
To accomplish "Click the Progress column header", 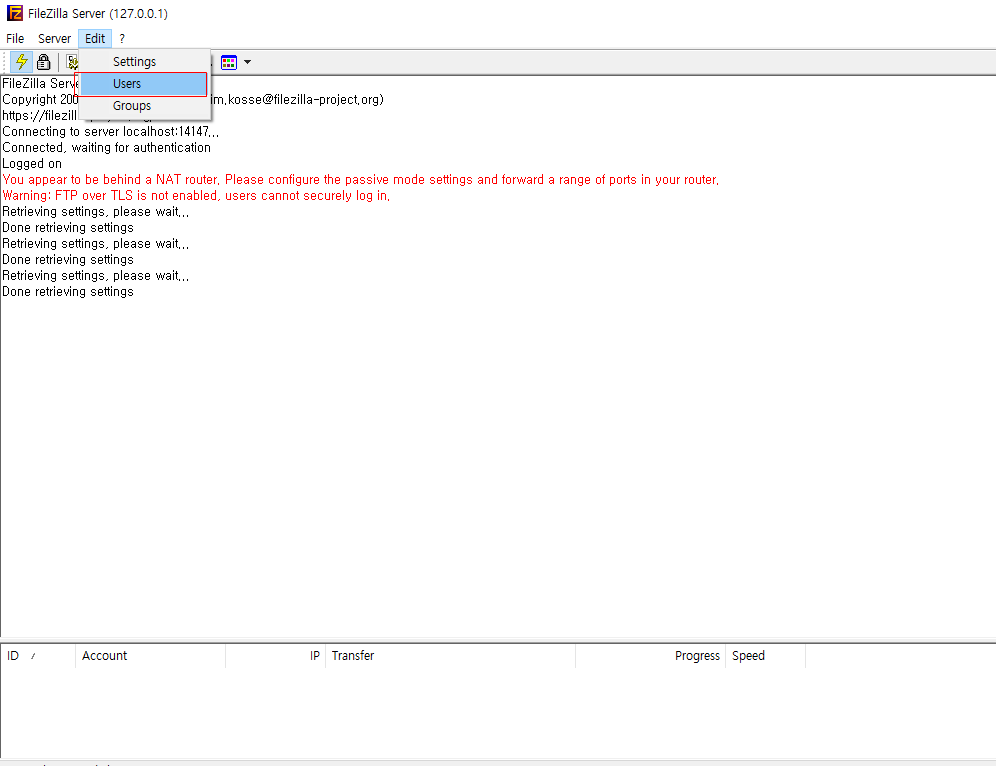I will tap(650, 655).
